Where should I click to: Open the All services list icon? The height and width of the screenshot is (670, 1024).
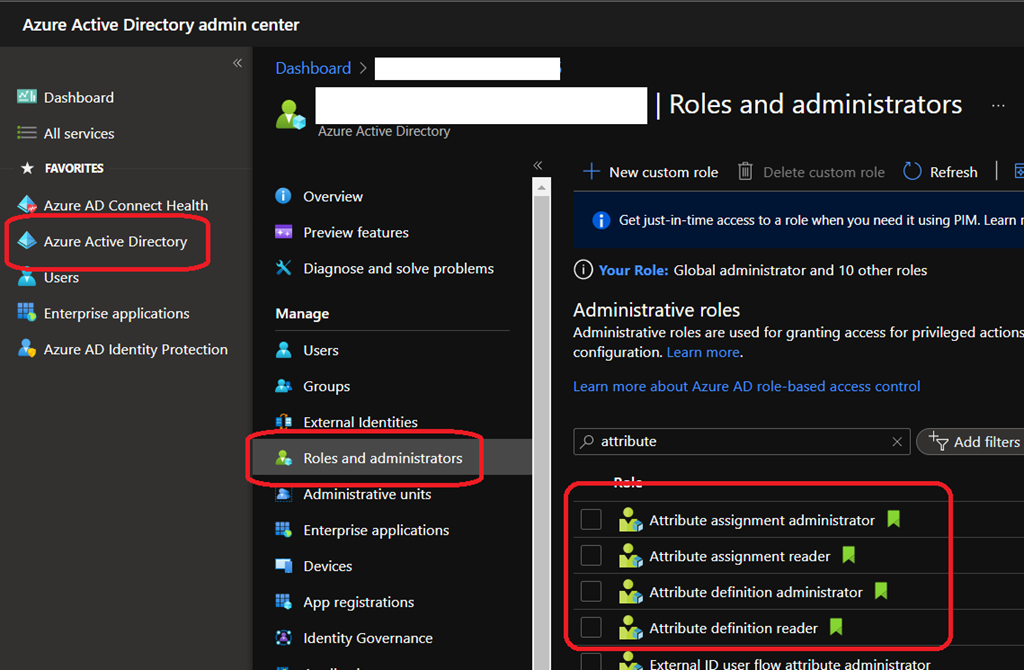(27, 133)
